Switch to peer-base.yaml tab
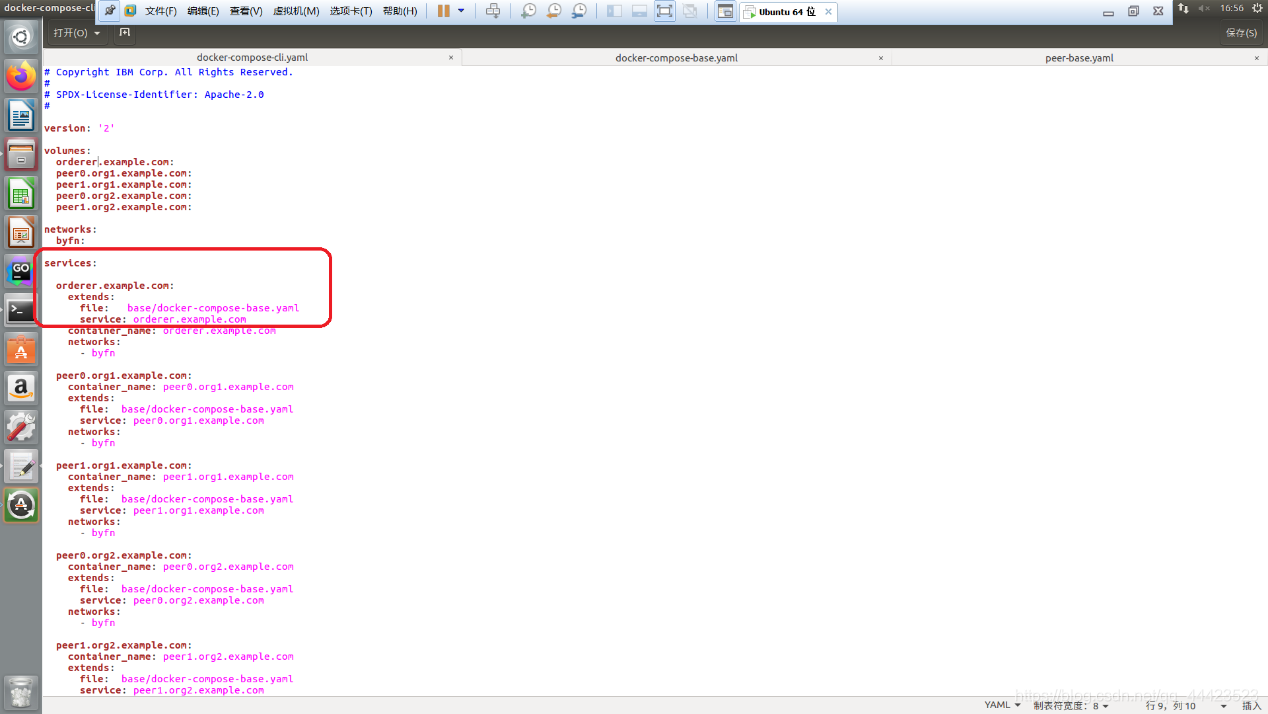 [1079, 58]
